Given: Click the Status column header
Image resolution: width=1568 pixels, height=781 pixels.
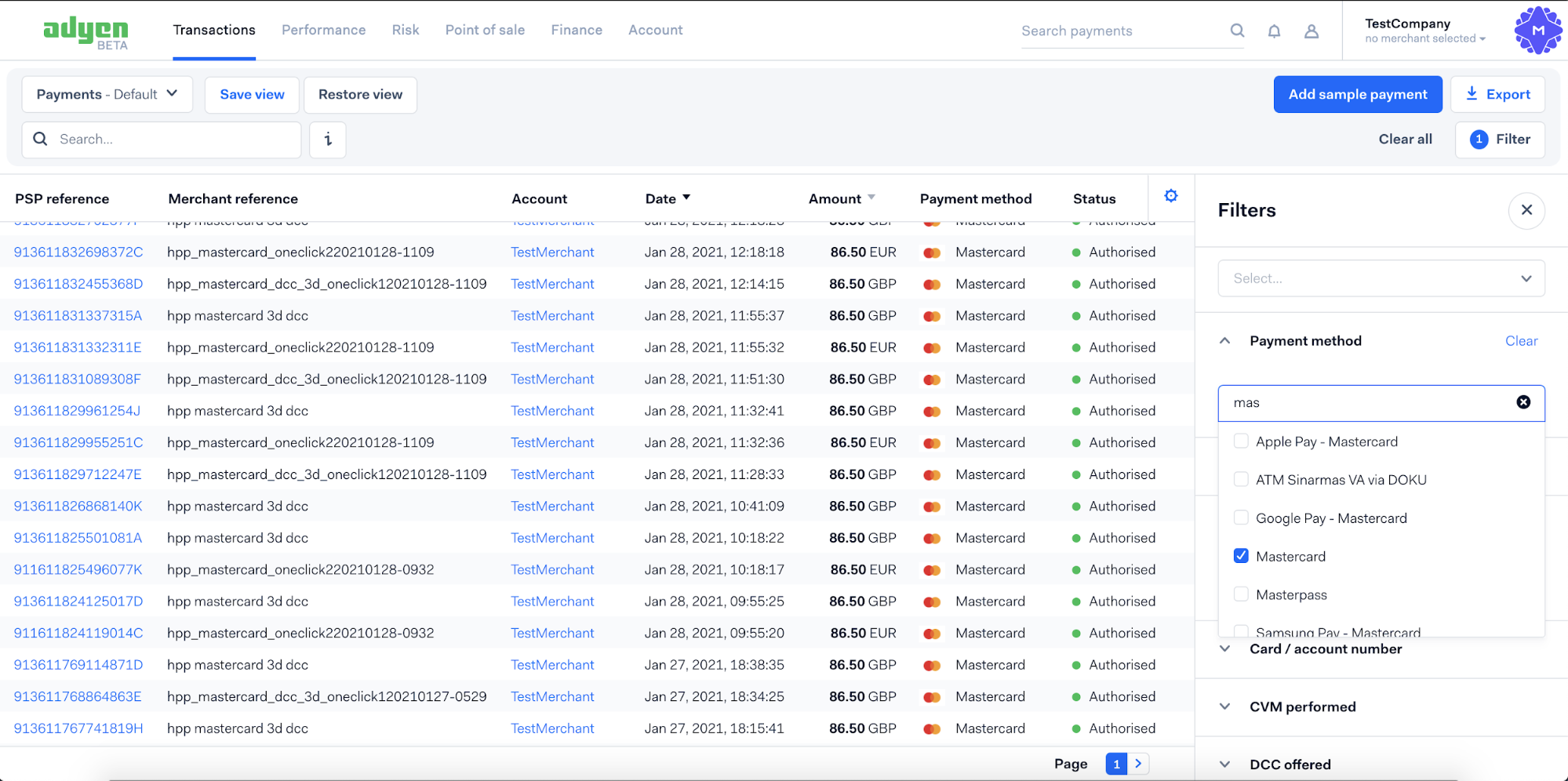Looking at the screenshot, I should (x=1094, y=199).
